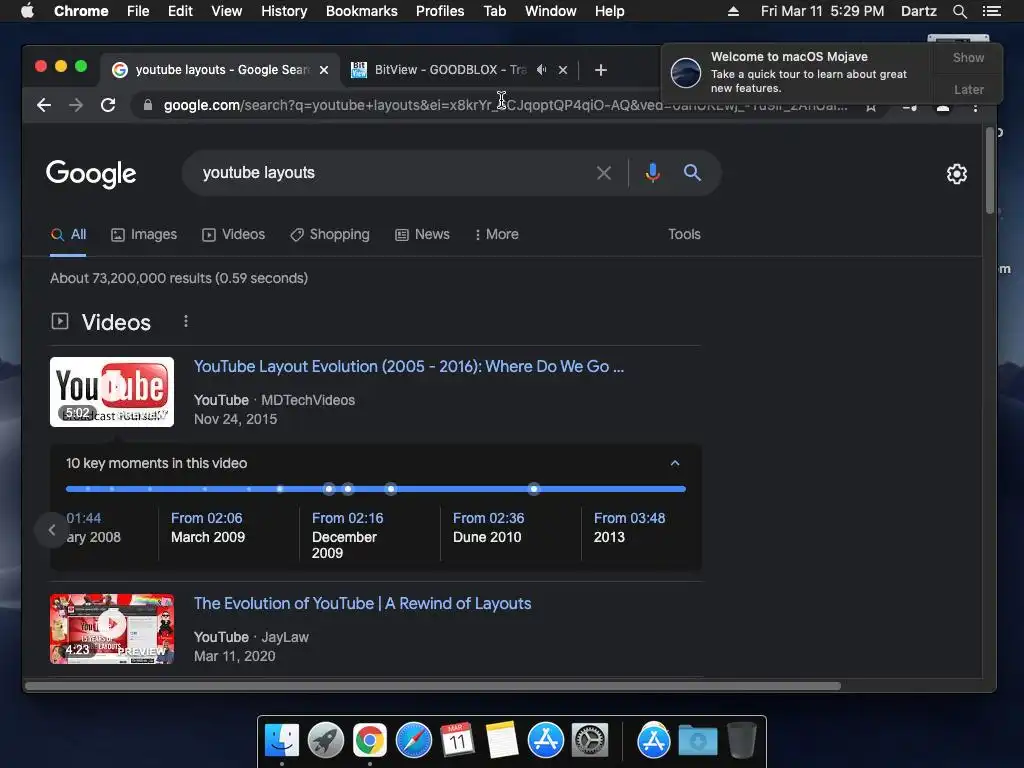Open Launchpad rocket in the Dock

[326, 741]
